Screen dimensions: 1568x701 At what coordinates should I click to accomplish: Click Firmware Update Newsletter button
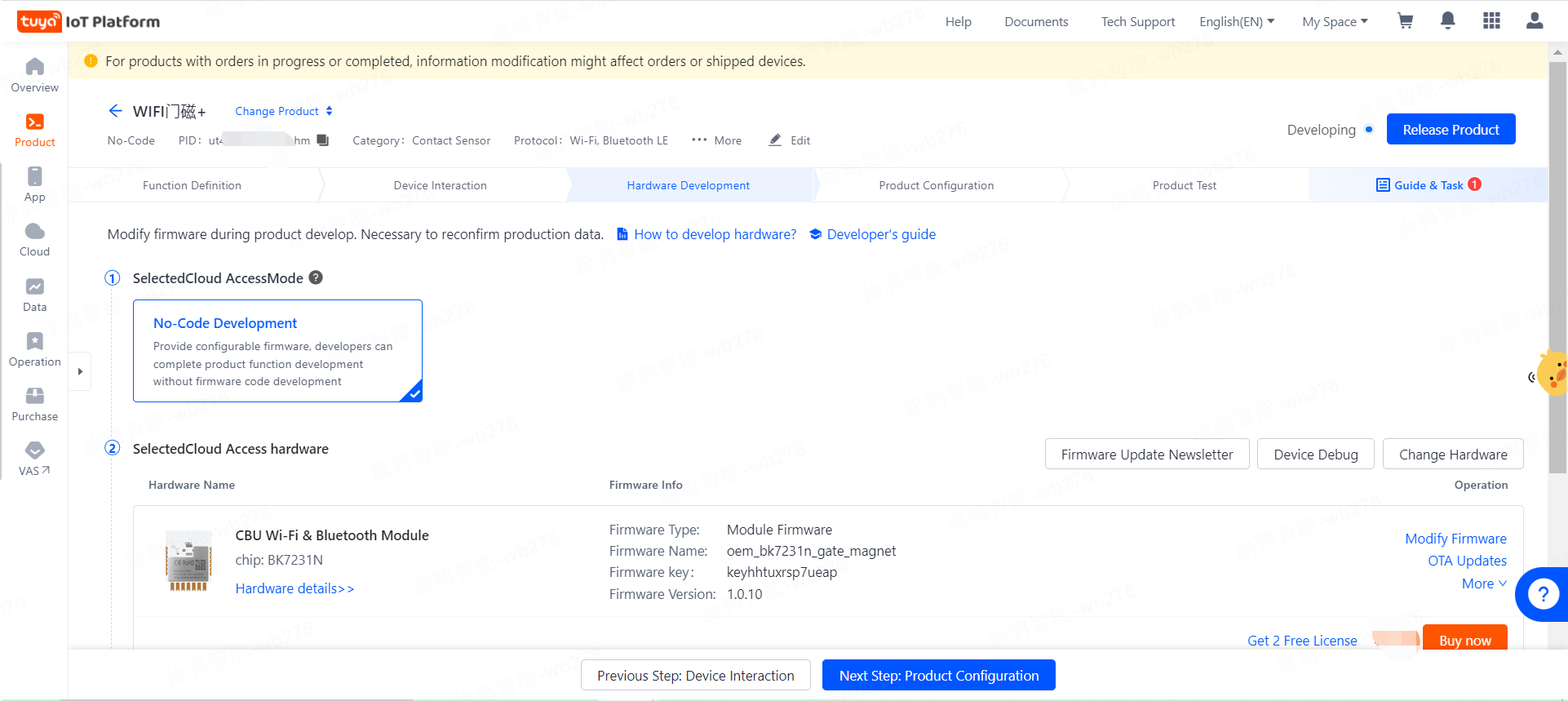pos(1147,455)
